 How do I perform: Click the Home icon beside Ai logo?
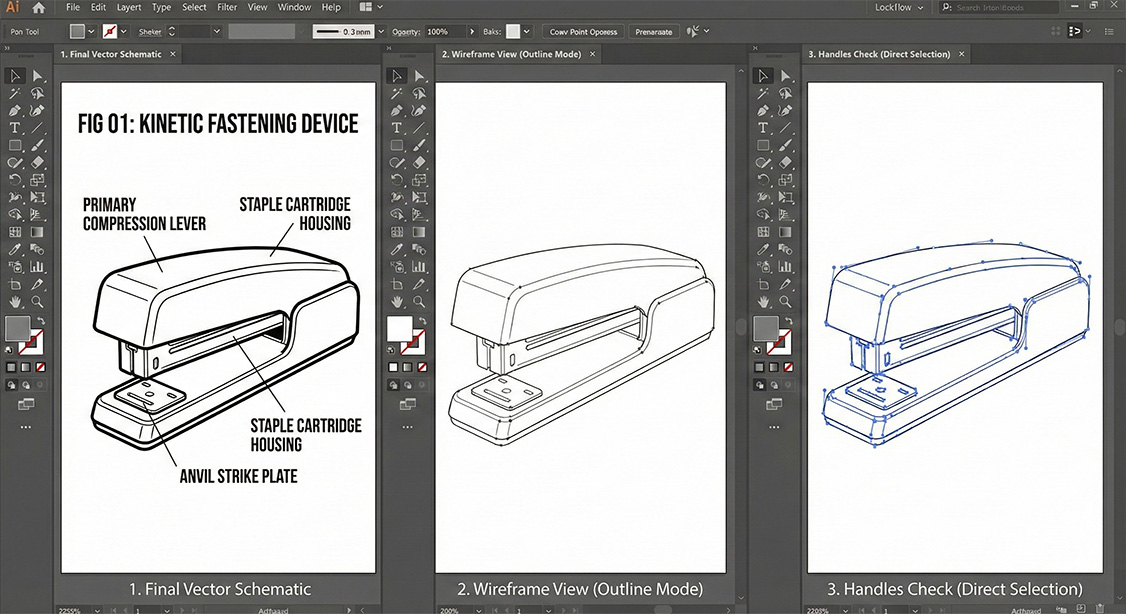pyautogui.click(x=38, y=8)
